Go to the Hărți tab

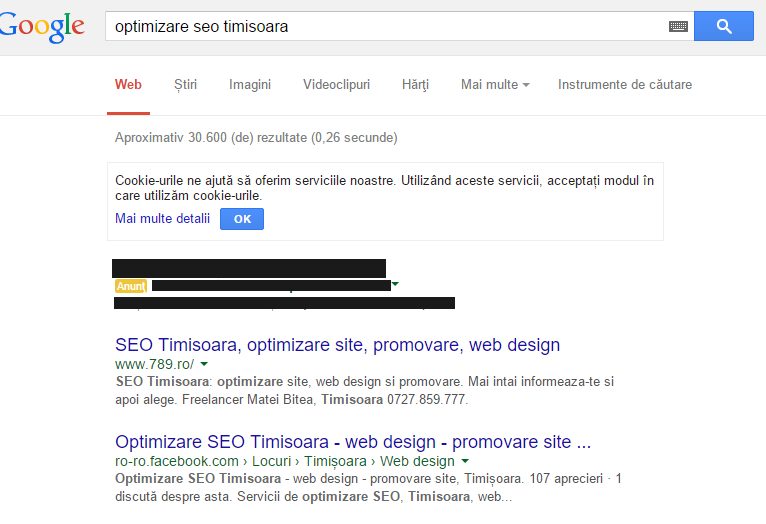click(x=414, y=85)
